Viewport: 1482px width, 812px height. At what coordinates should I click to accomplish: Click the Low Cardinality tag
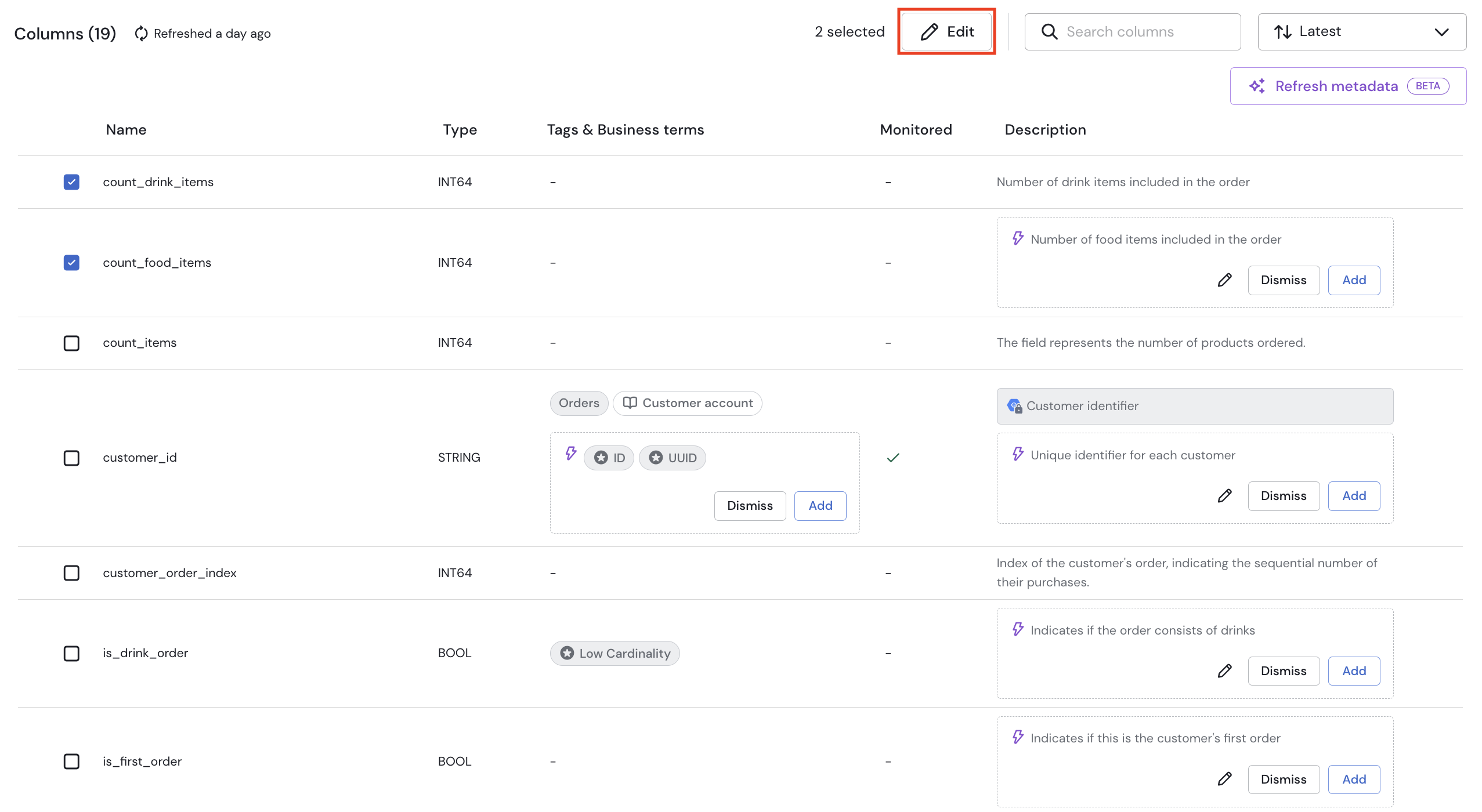[x=615, y=654]
